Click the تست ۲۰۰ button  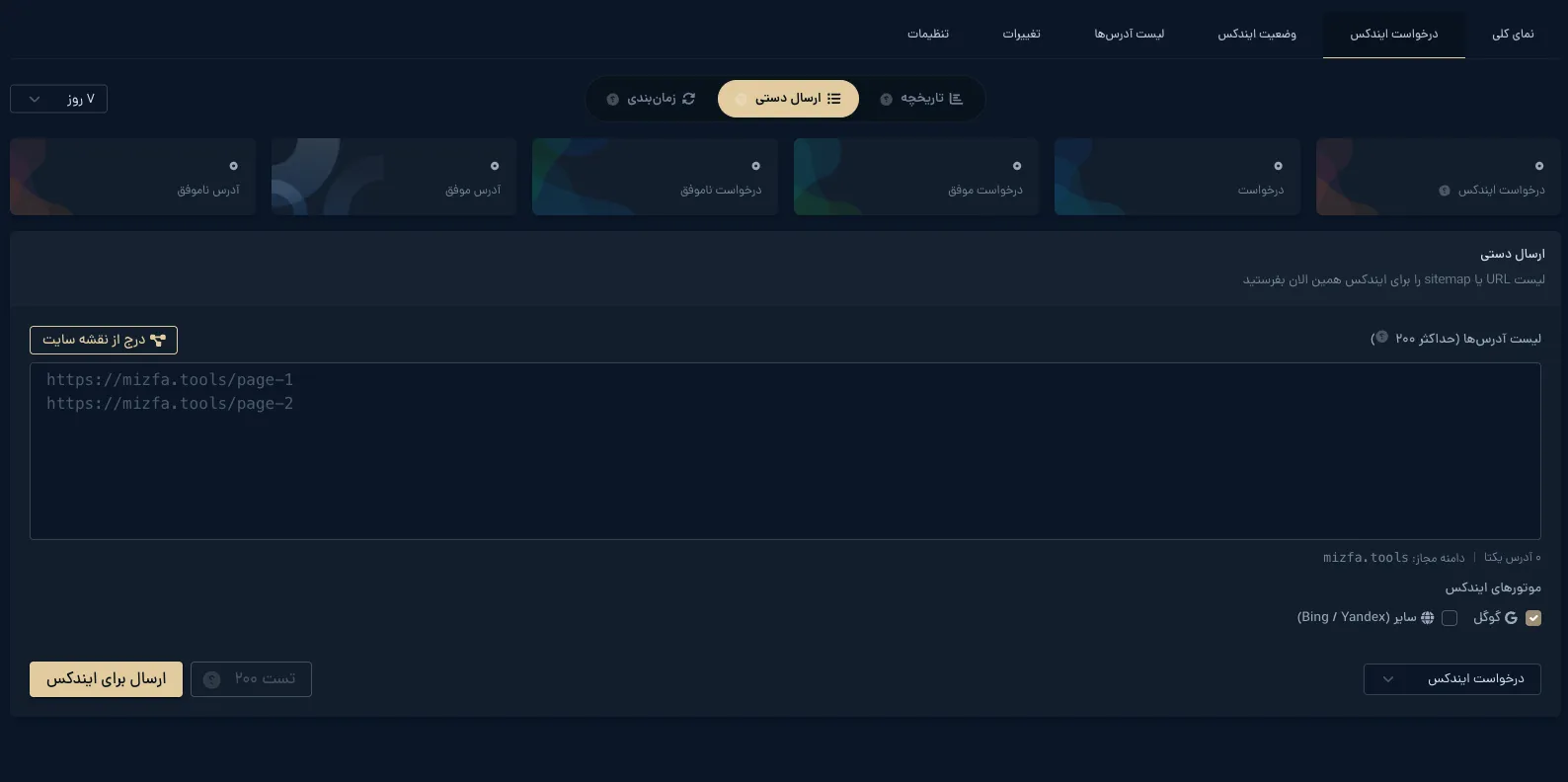(251, 679)
